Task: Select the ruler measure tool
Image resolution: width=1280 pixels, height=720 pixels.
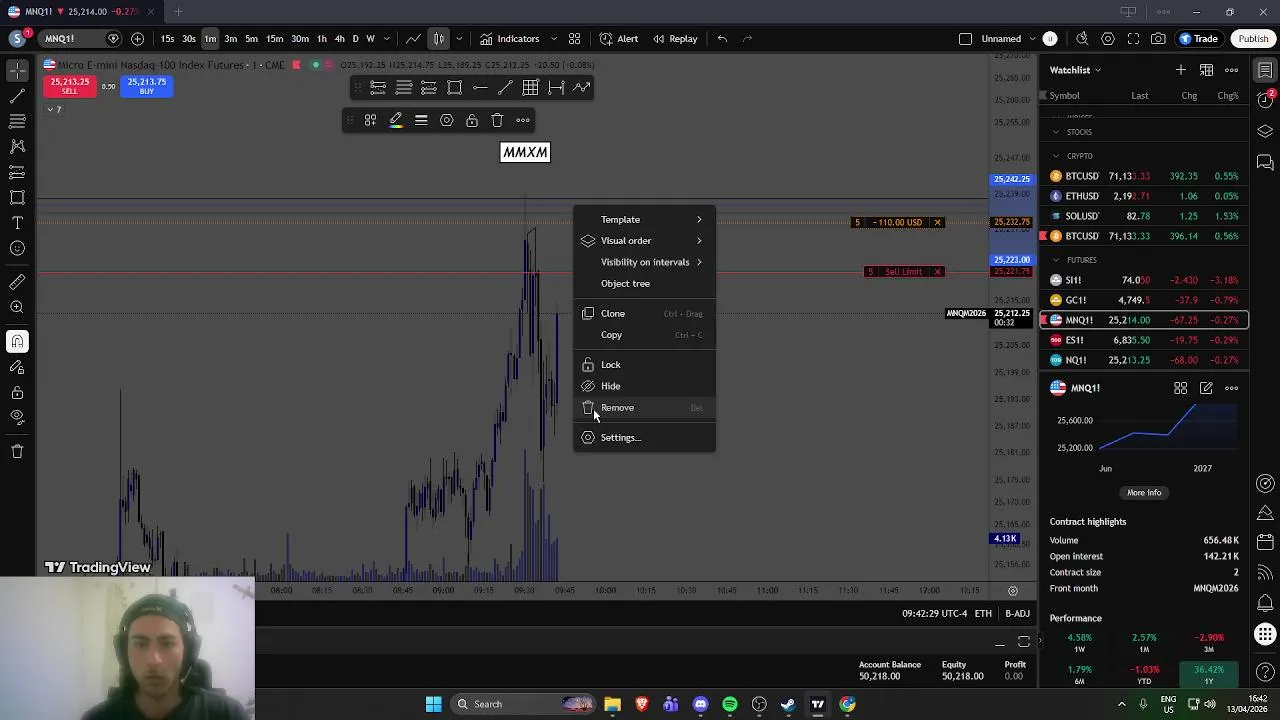Action: (x=17, y=282)
